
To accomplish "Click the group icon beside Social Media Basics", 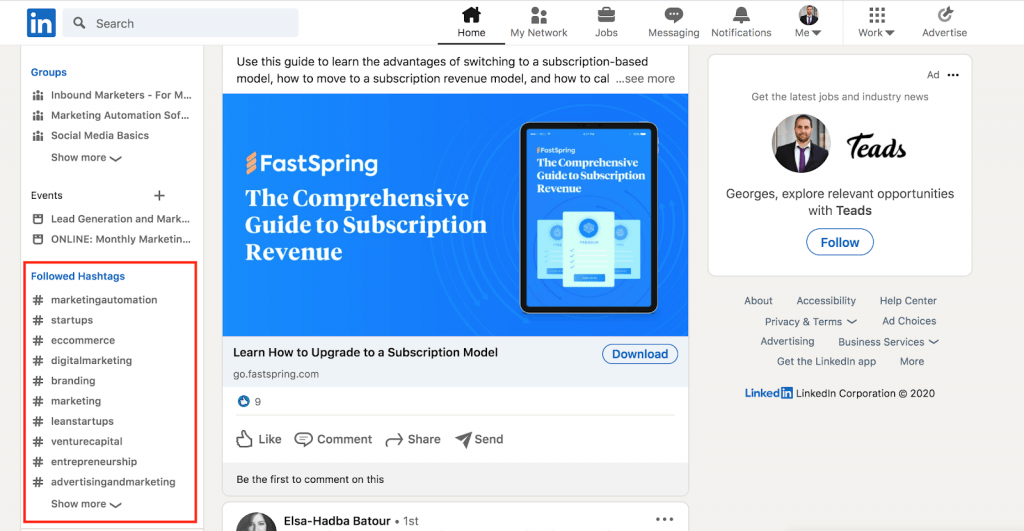I will [38, 136].
